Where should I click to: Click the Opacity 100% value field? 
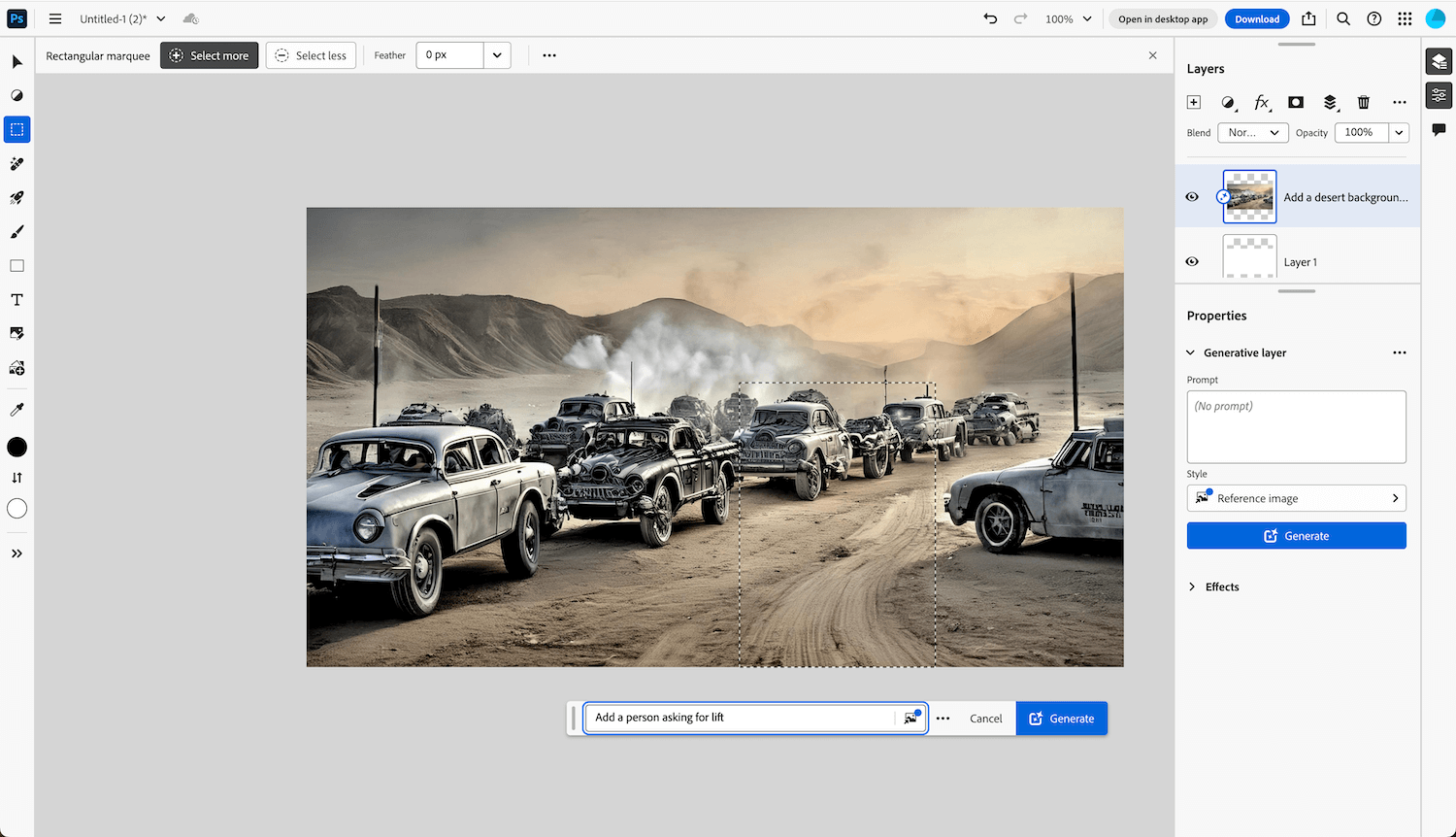pyautogui.click(x=1362, y=133)
